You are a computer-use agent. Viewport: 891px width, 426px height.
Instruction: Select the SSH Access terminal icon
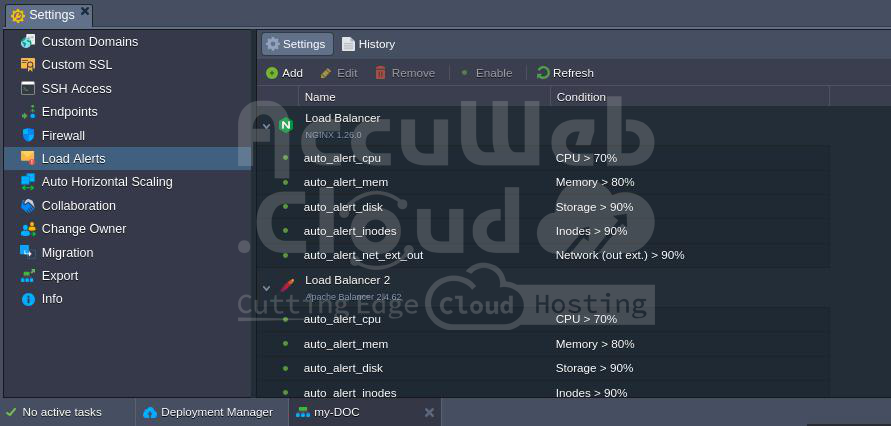click(28, 88)
